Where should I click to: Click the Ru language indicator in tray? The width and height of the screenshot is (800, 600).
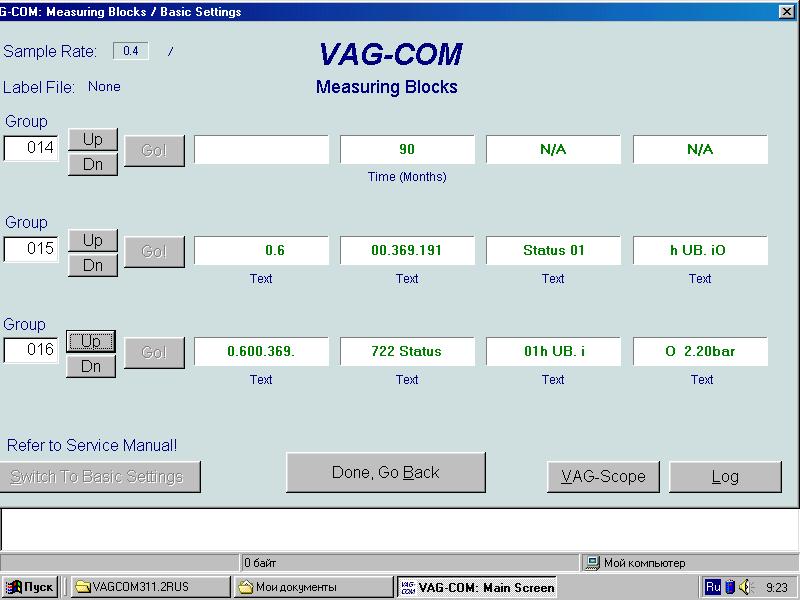pos(712,587)
